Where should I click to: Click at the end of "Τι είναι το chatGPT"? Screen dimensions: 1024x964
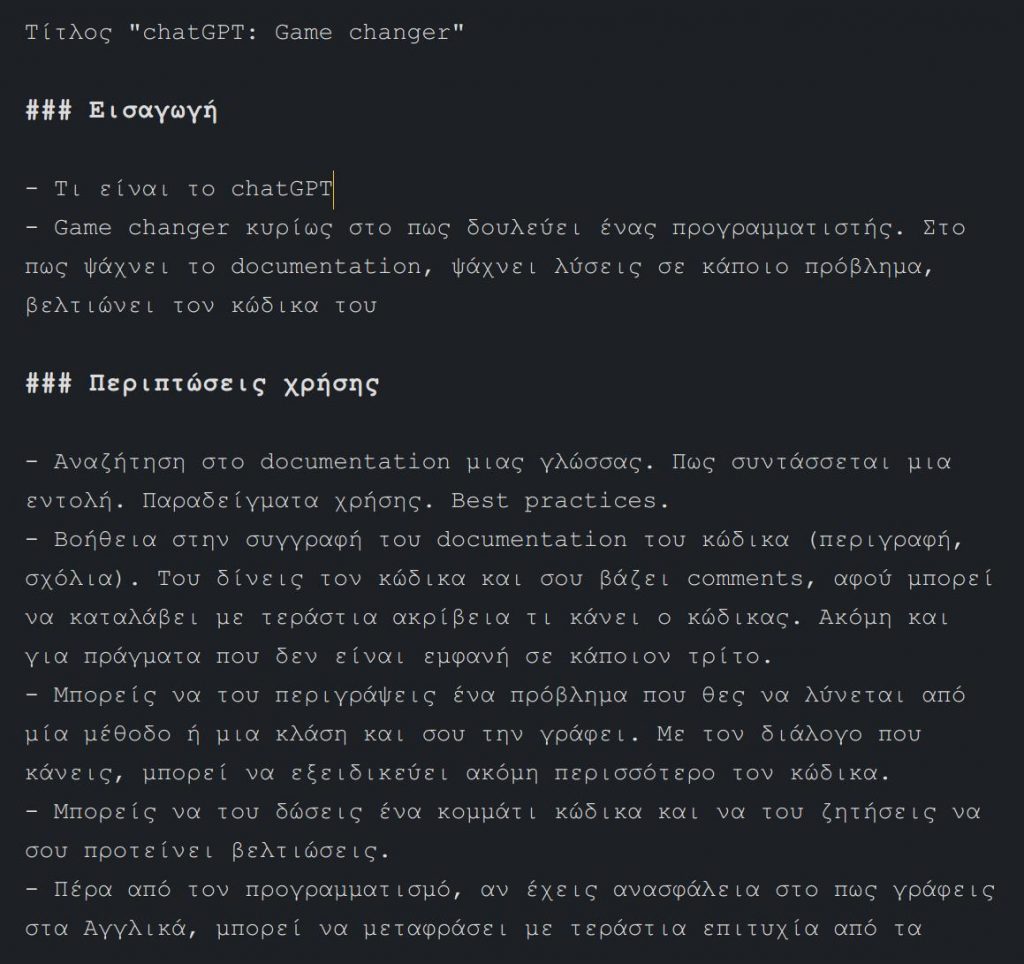coord(333,189)
